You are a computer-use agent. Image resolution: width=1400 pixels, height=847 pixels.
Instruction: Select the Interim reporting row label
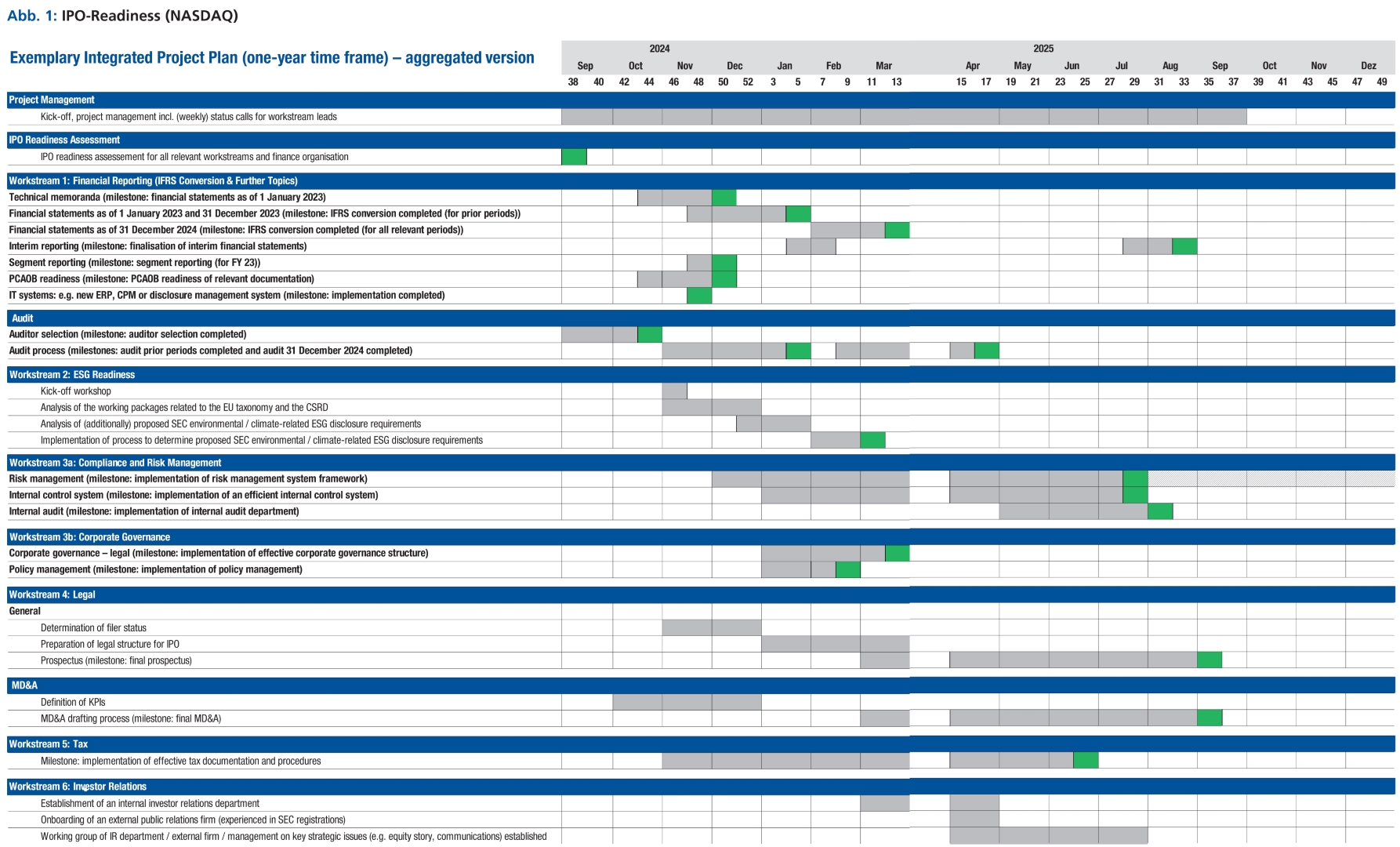coord(158,246)
